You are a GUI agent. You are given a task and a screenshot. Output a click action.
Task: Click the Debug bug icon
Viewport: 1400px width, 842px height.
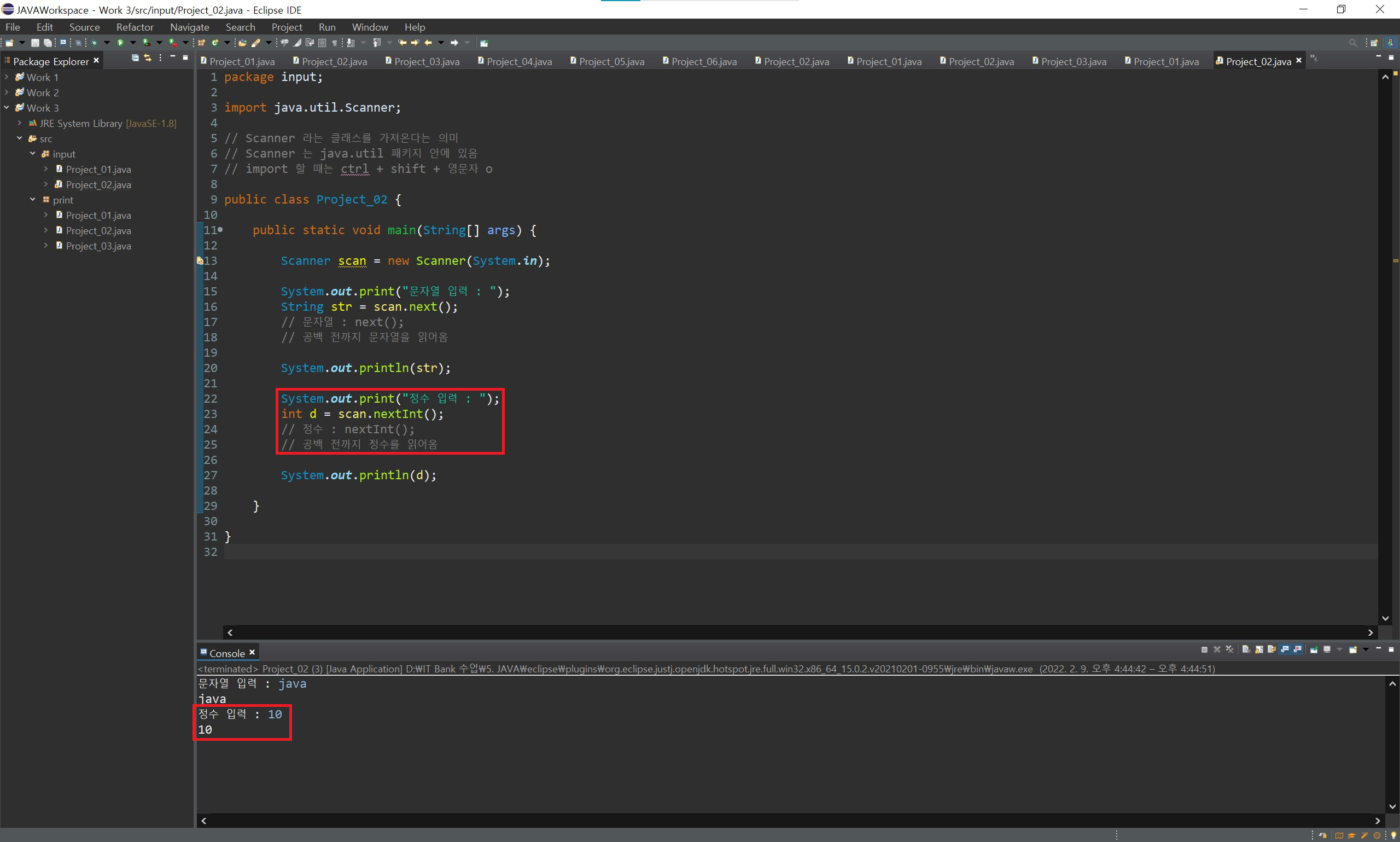click(94, 43)
